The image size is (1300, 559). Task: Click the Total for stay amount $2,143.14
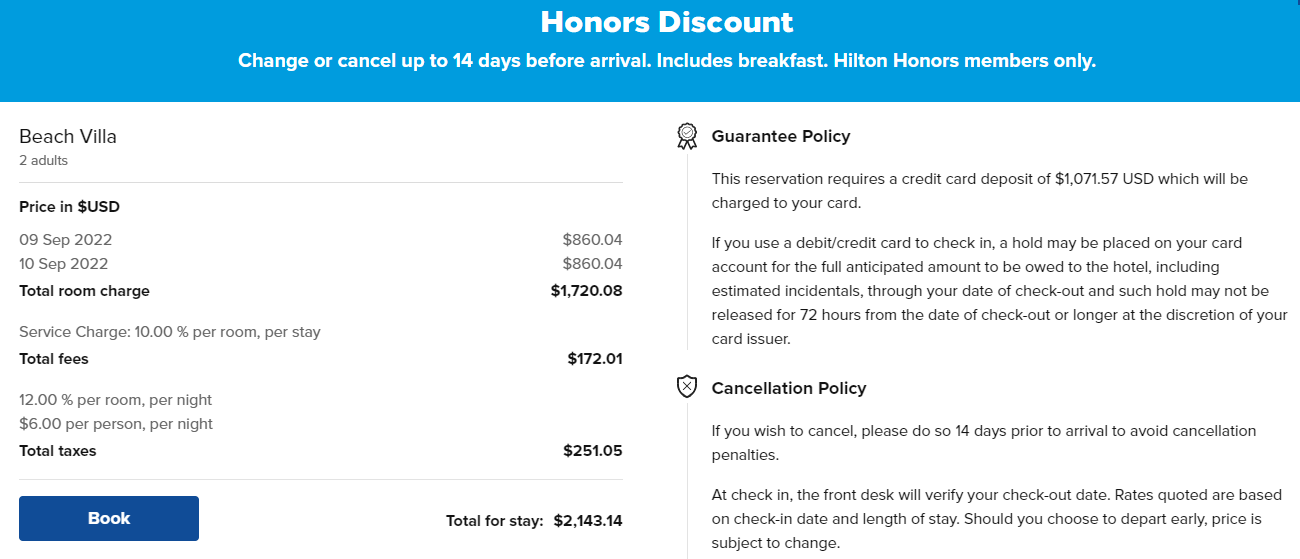point(588,521)
